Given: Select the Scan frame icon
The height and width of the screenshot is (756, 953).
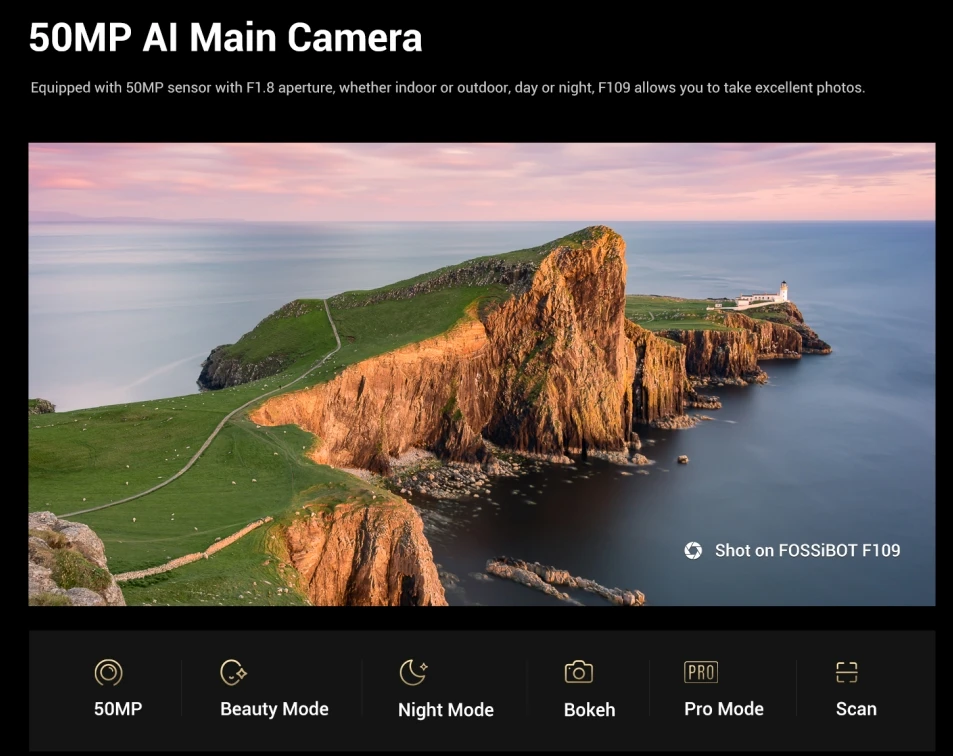Looking at the screenshot, I should click(x=847, y=672).
